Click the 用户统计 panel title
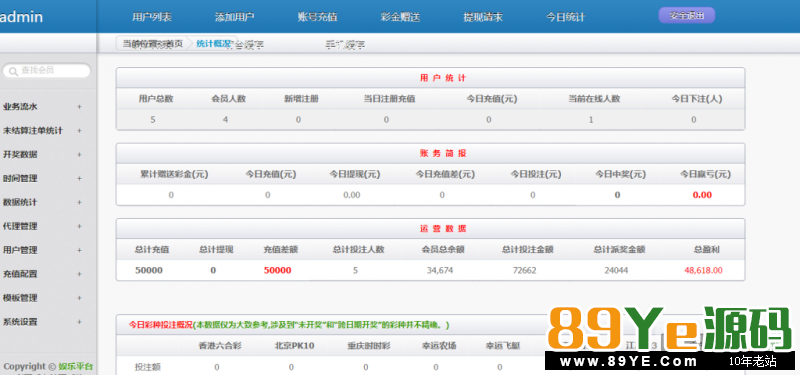Image resolution: width=800 pixels, height=375 pixels. (x=443, y=78)
